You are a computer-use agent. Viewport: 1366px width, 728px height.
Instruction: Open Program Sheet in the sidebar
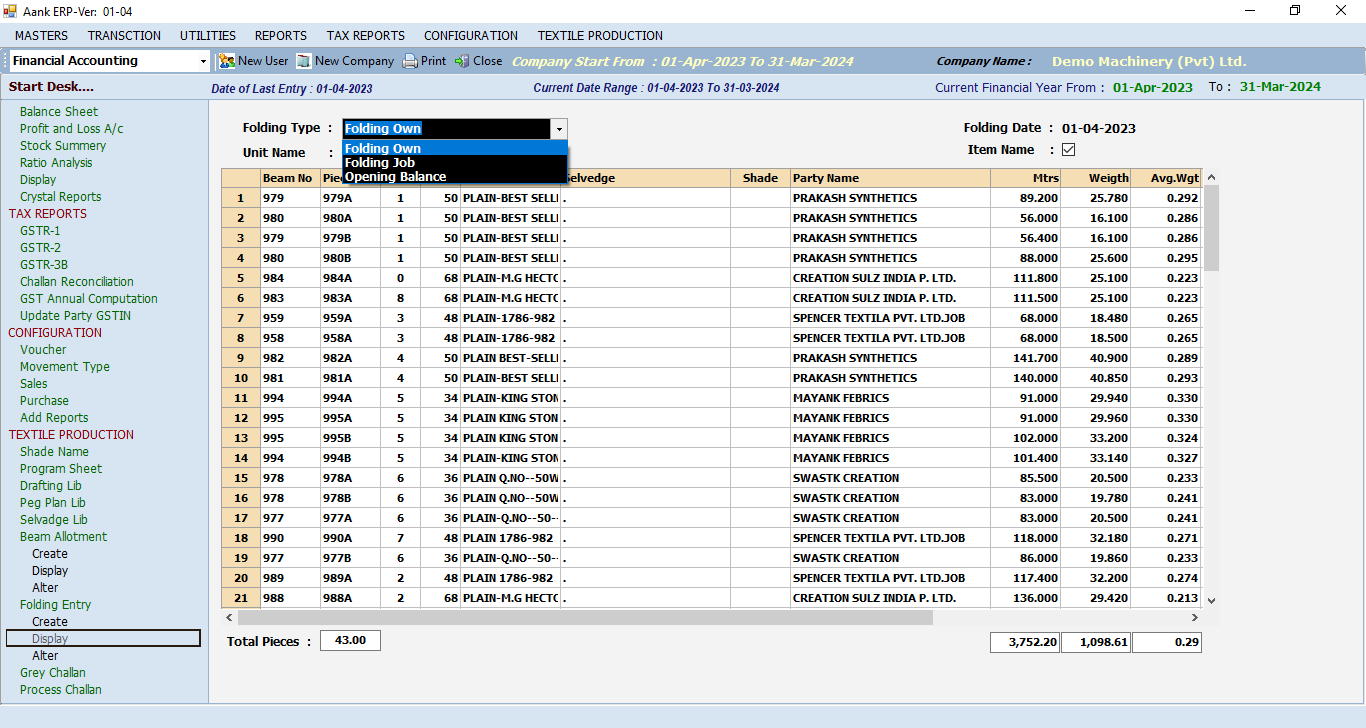tap(61, 469)
